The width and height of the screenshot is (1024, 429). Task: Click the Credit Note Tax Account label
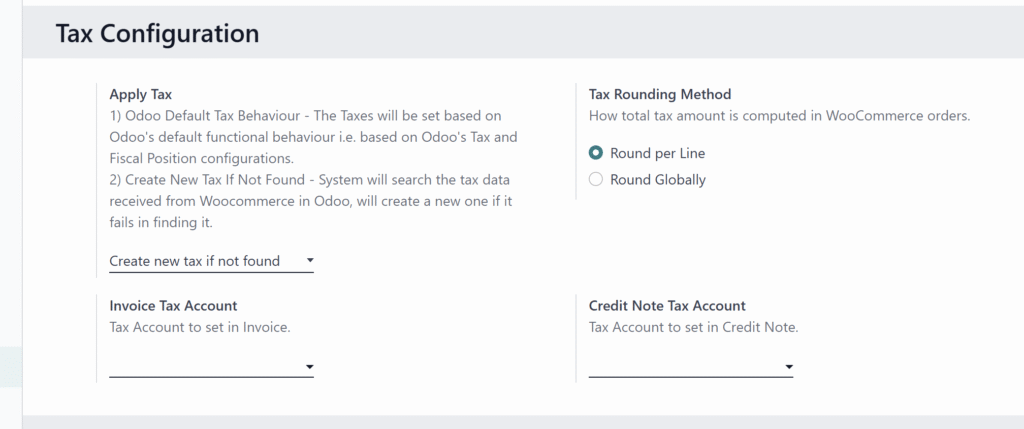point(667,306)
